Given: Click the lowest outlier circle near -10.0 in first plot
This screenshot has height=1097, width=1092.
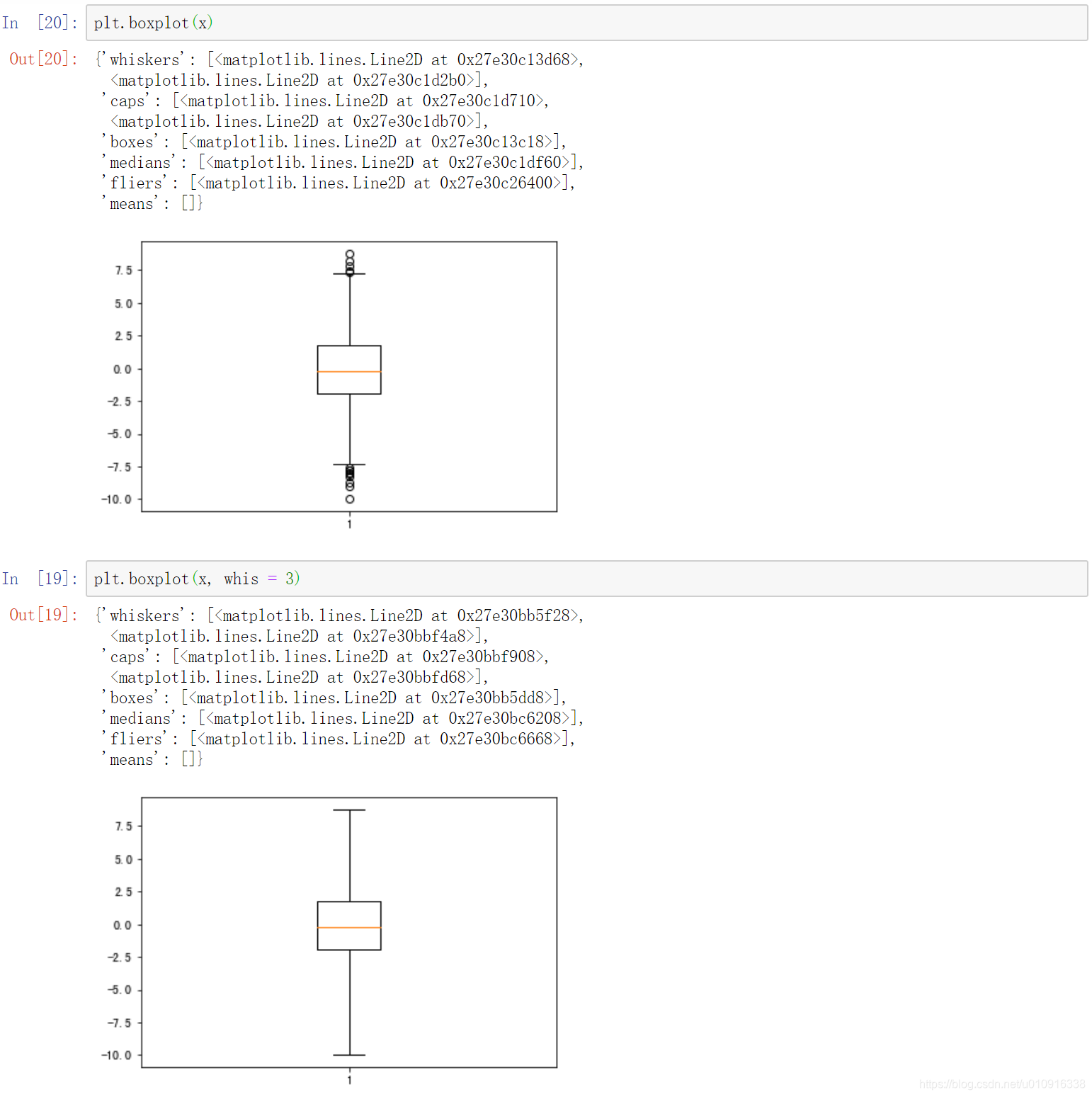Looking at the screenshot, I should [x=350, y=499].
